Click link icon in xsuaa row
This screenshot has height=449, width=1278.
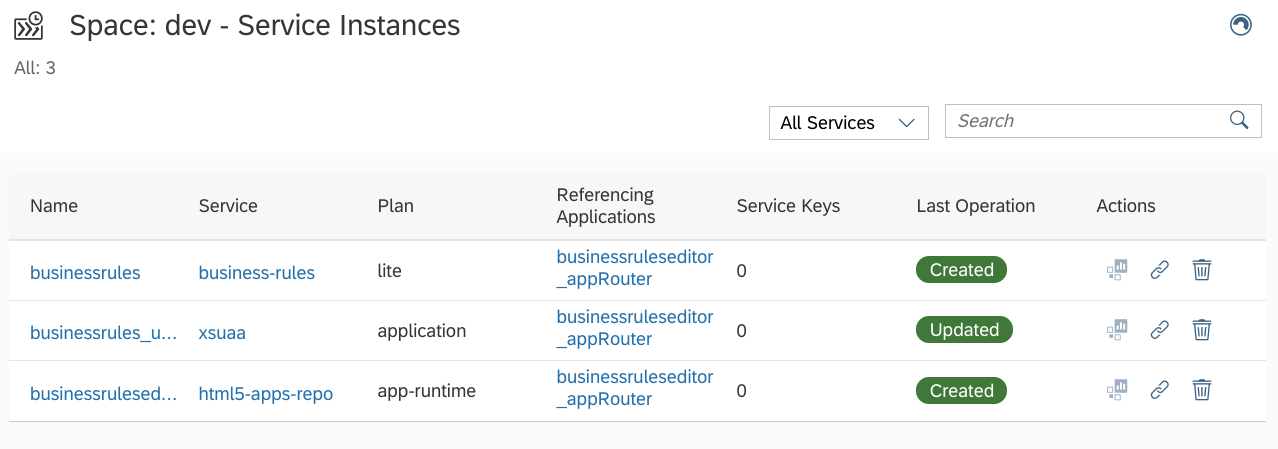1159,330
